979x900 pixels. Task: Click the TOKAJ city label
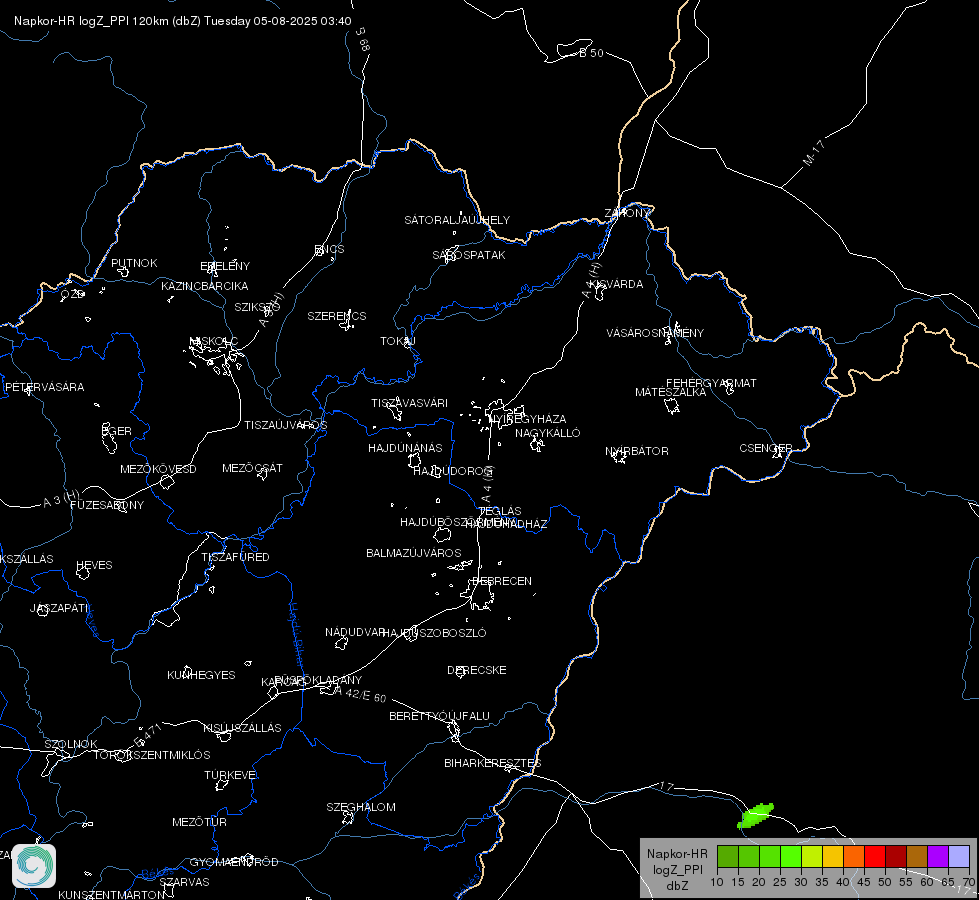click(x=398, y=341)
